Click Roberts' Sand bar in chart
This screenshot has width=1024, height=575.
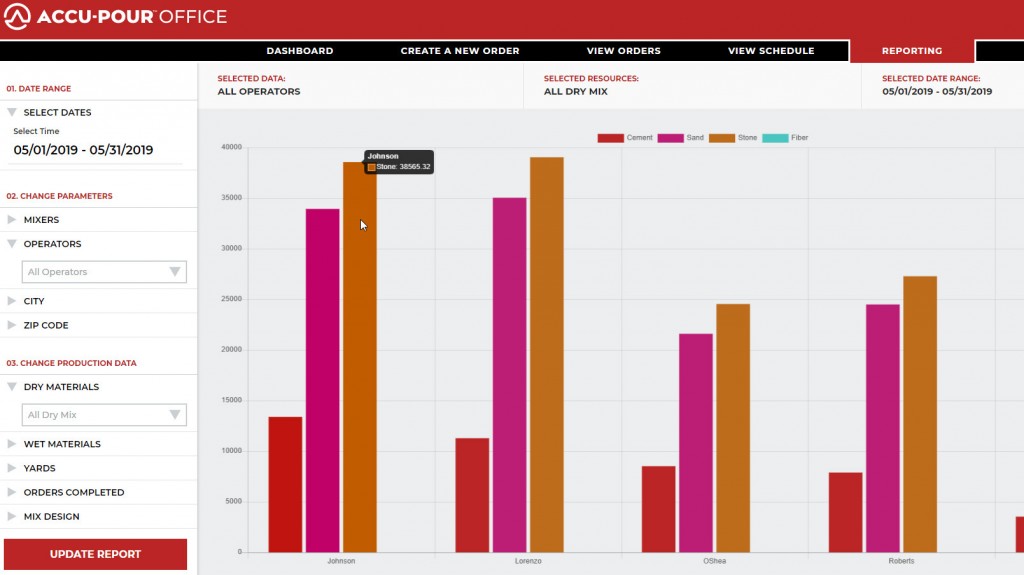point(883,429)
